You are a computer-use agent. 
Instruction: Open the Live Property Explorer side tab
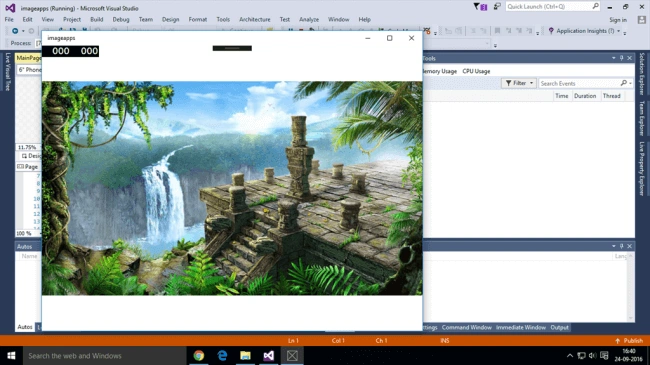pos(642,168)
